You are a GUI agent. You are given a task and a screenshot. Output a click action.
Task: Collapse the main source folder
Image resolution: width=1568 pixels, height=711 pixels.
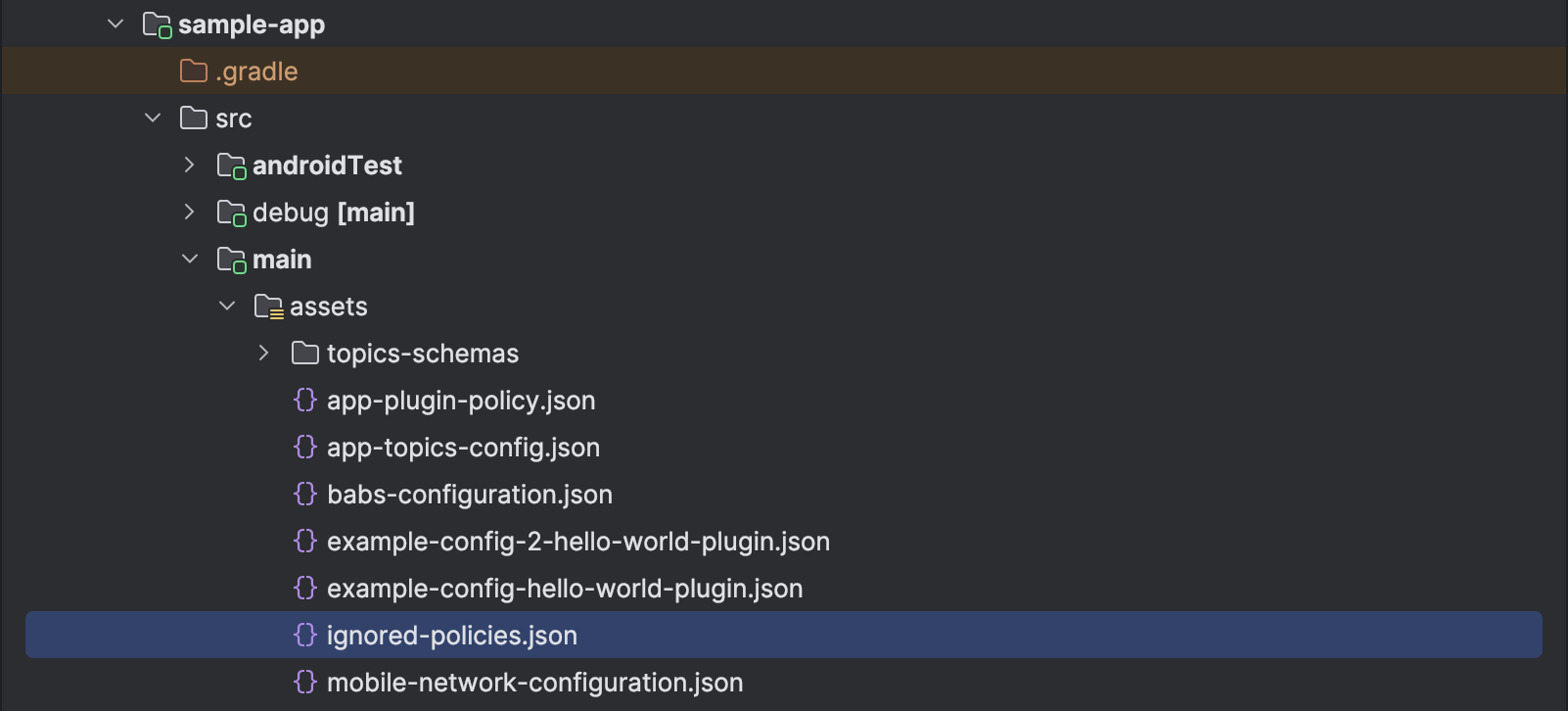[190, 260]
